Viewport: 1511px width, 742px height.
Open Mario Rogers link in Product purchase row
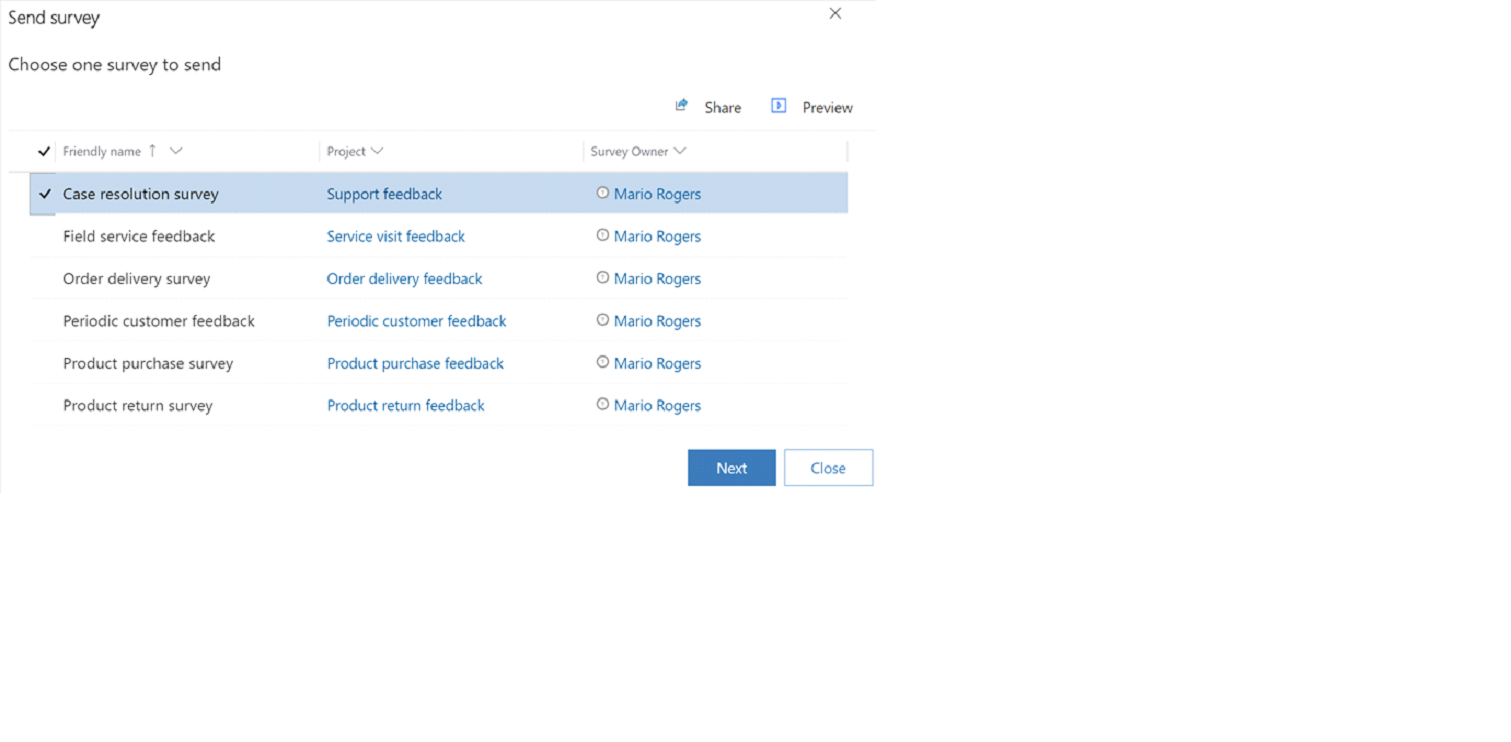(x=657, y=363)
